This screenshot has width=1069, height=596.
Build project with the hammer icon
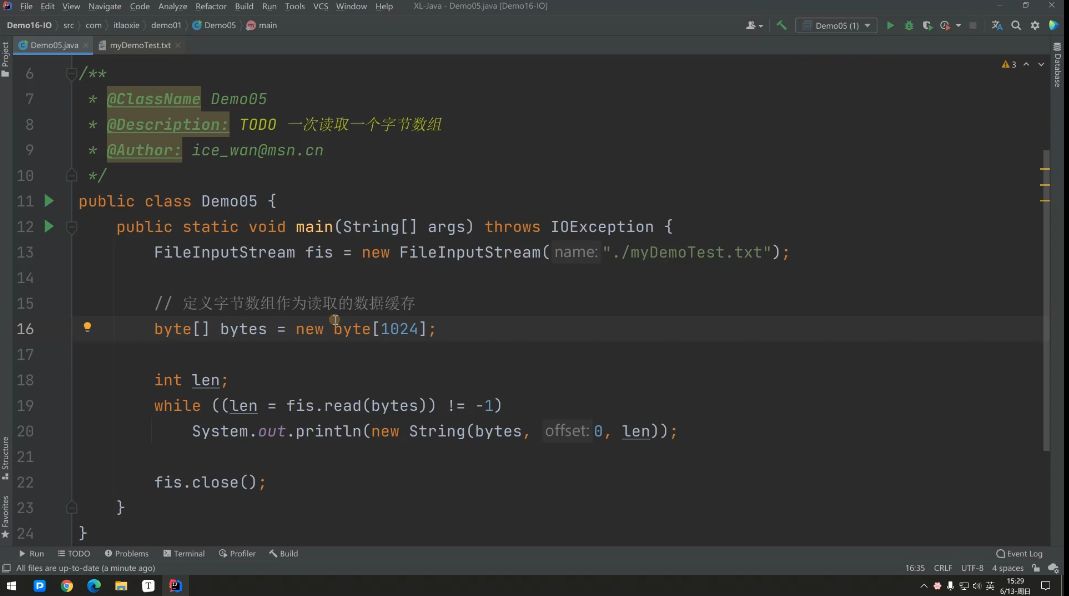coord(781,25)
